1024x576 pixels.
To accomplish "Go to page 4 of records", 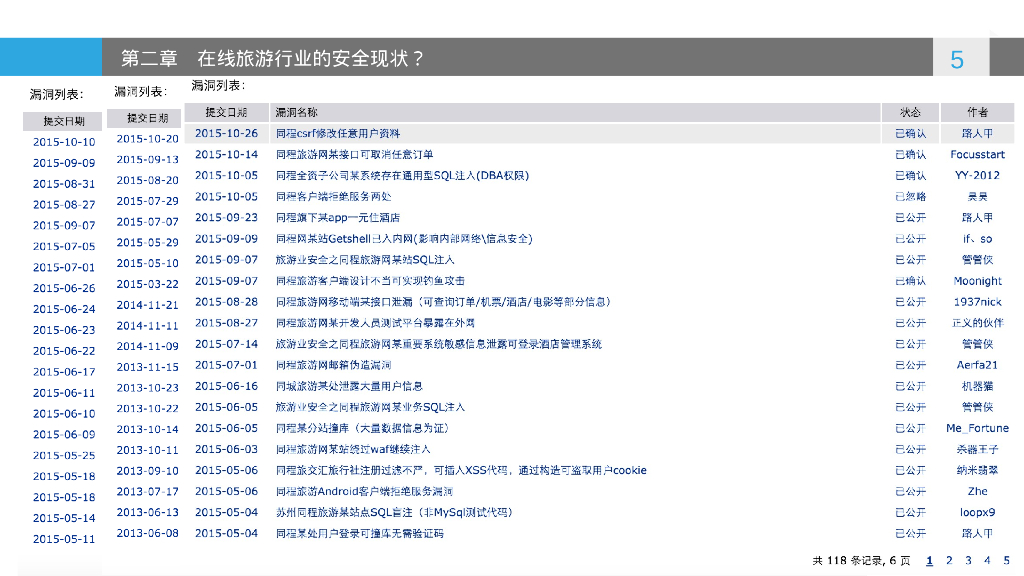I will pyautogui.click(x=987, y=560).
